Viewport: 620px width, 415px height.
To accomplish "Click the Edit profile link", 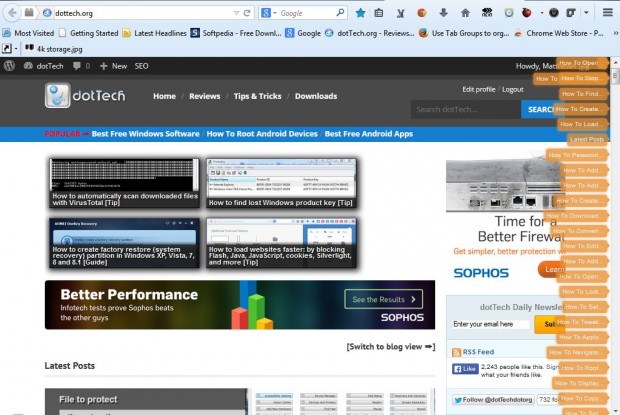I will pyautogui.click(x=479, y=89).
